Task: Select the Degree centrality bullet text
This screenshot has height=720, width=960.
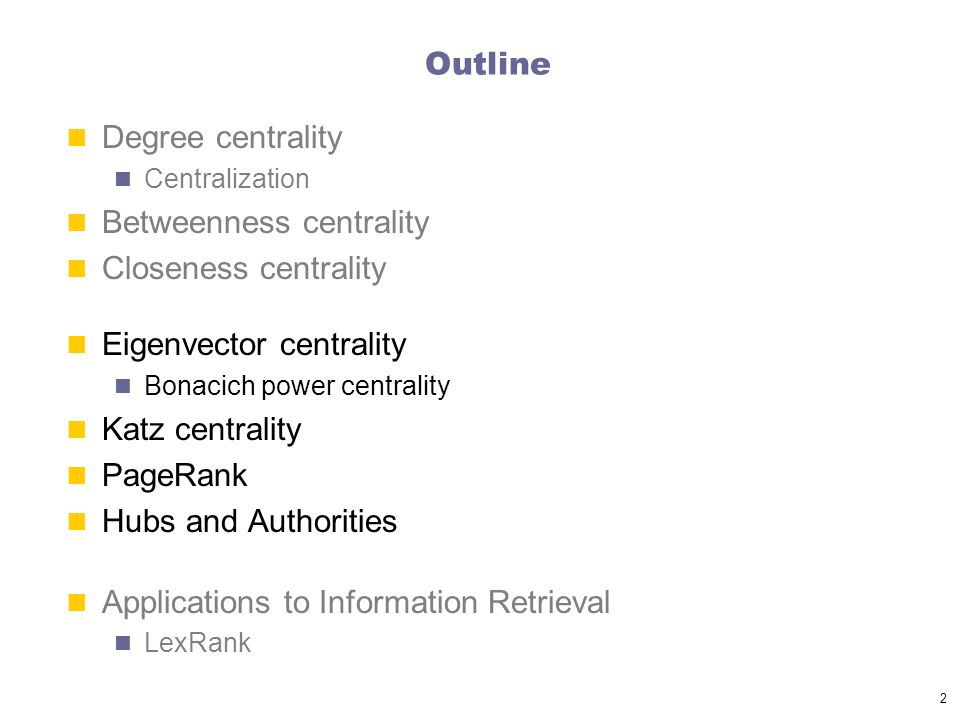Action: pos(222,138)
